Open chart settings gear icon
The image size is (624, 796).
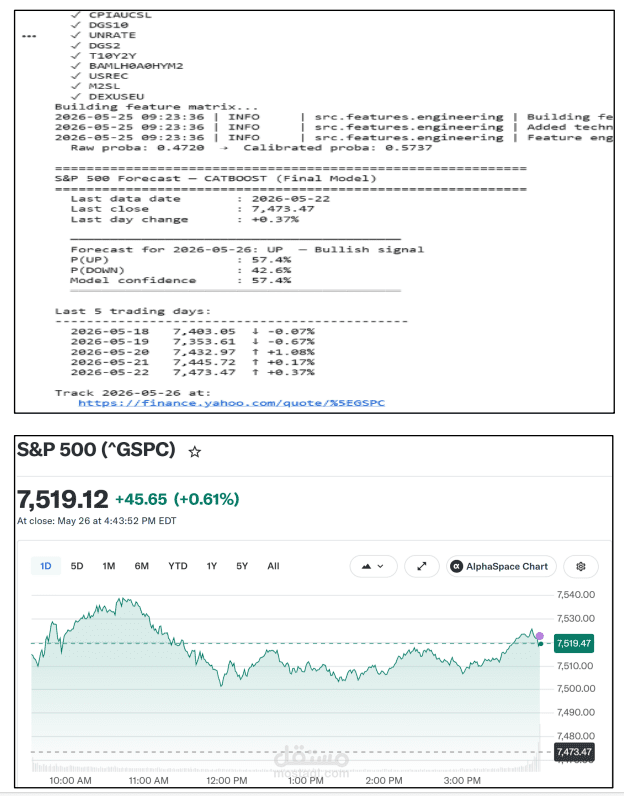click(581, 567)
